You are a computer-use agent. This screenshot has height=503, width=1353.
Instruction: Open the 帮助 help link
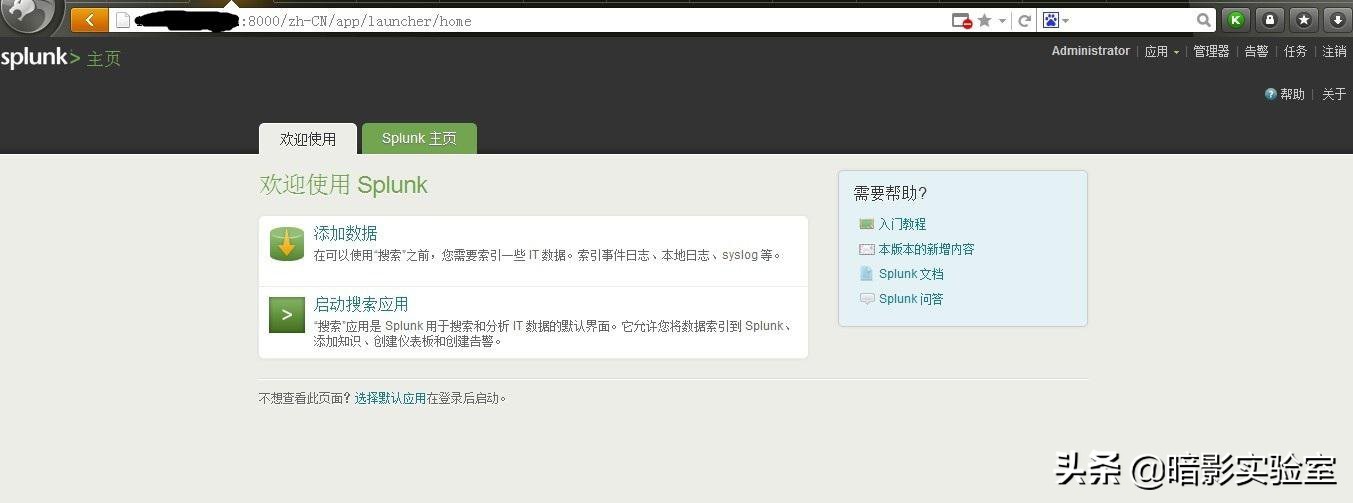(1292, 94)
